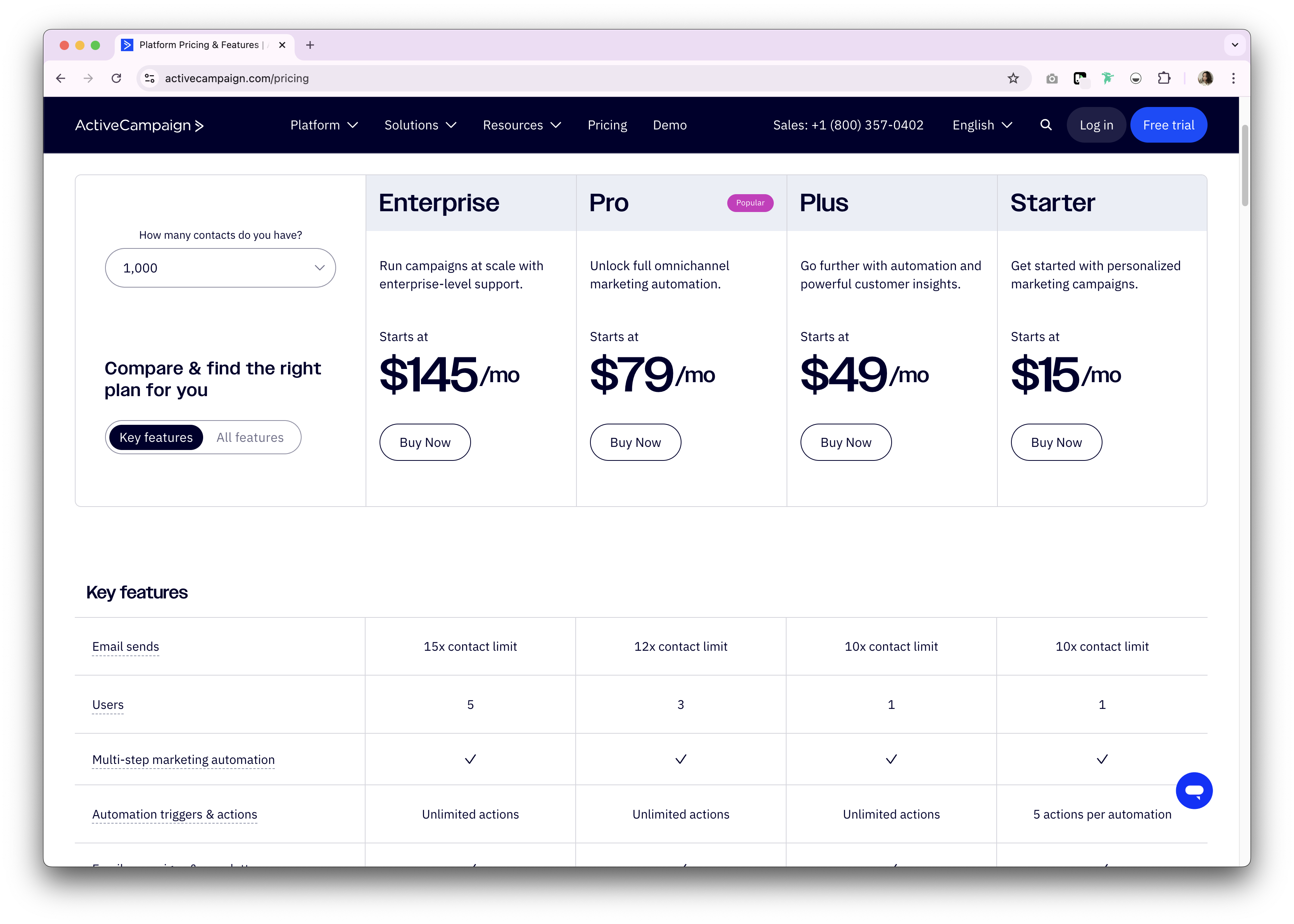Image resolution: width=1294 pixels, height=924 pixels.
Task: Expand the Solutions navigation menu
Action: (x=421, y=125)
